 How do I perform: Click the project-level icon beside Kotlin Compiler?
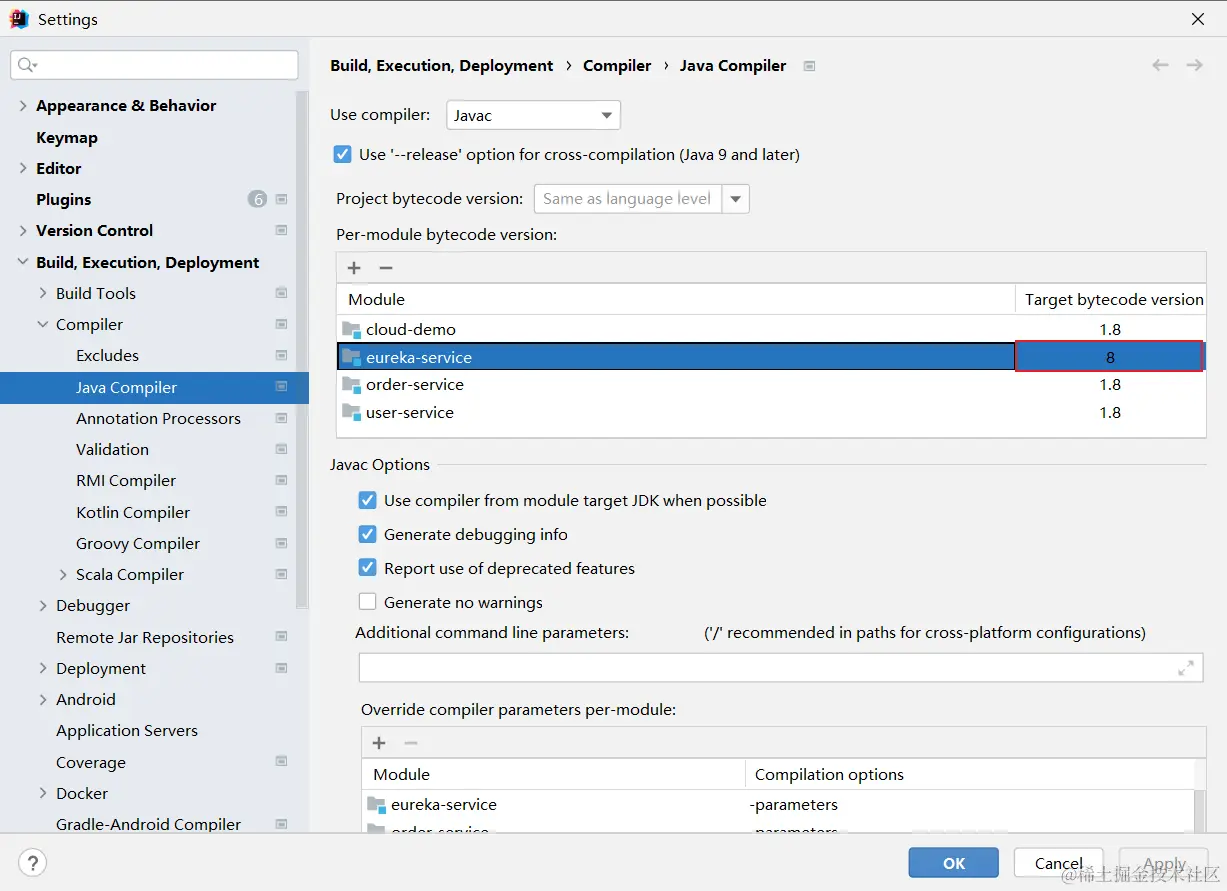[281, 512]
